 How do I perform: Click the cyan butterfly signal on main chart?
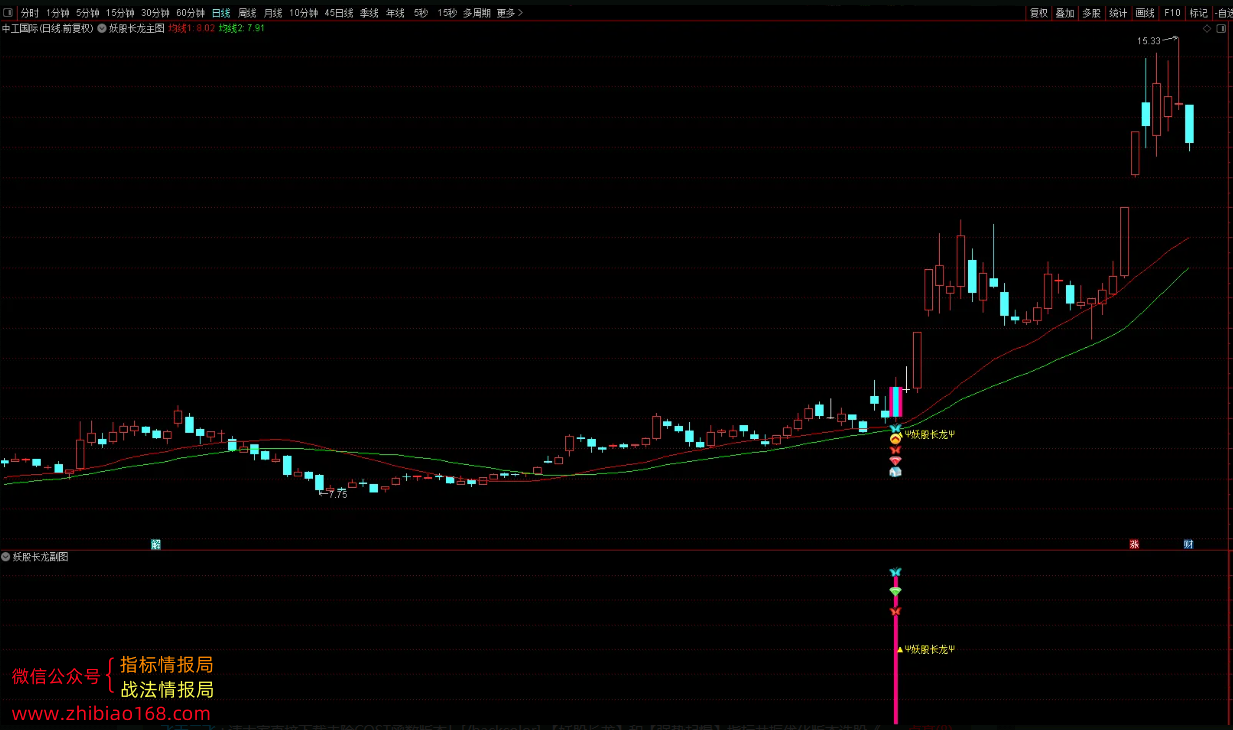[896, 427]
